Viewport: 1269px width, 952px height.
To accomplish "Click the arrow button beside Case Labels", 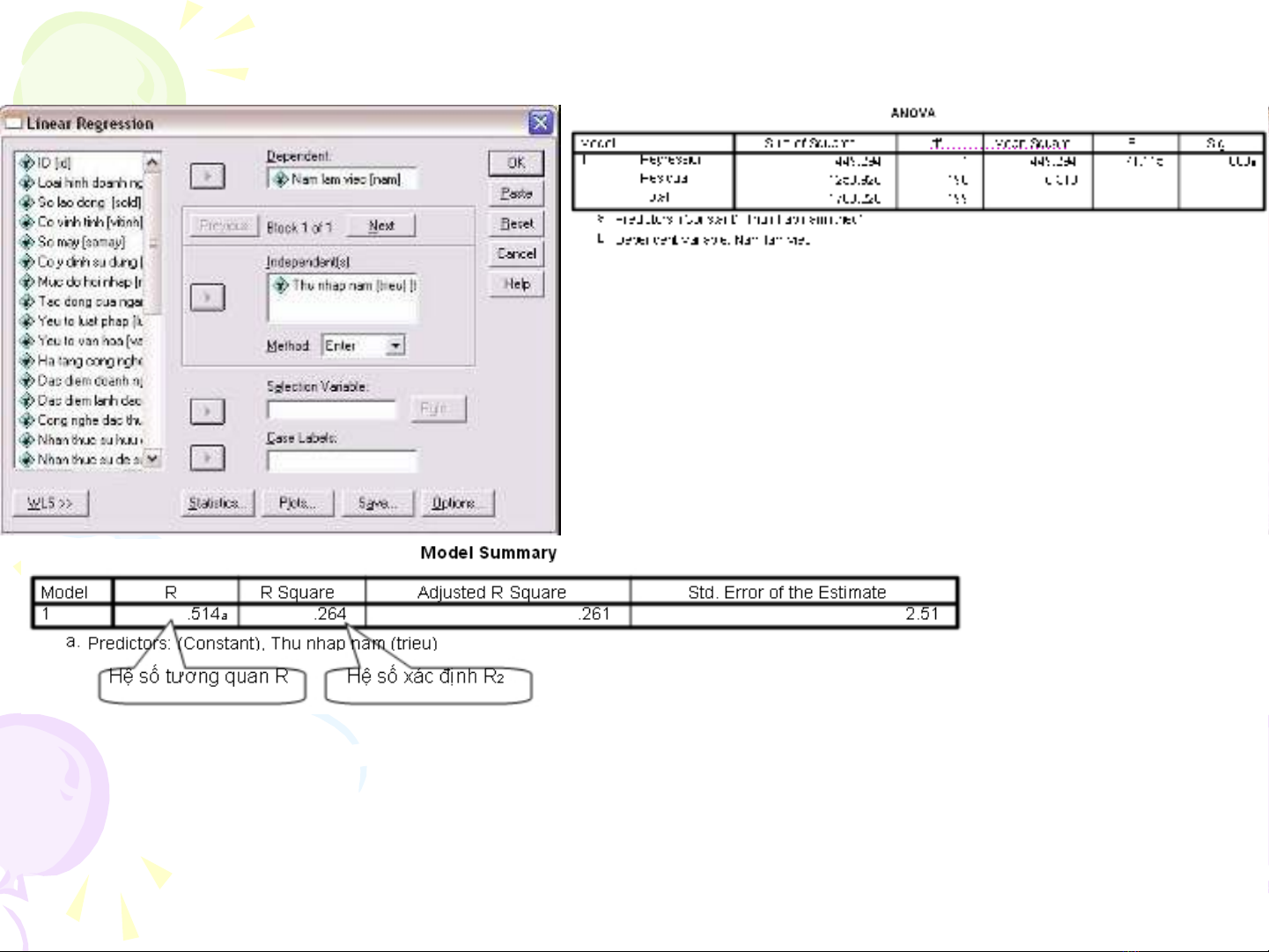I will click(x=207, y=458).
